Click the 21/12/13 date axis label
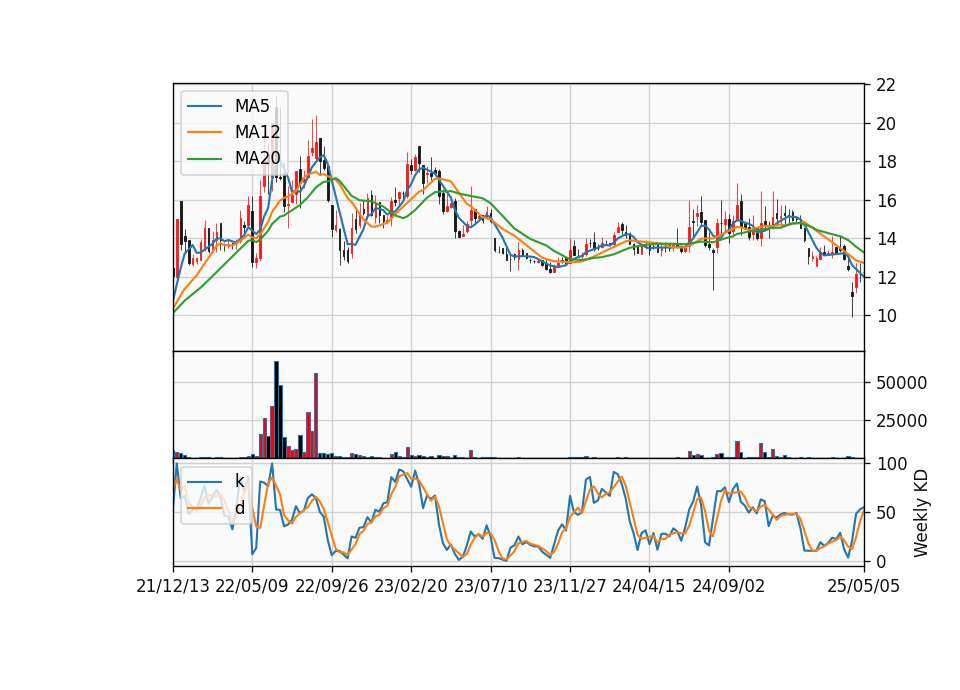960x690 pixels. pos(173,587)
